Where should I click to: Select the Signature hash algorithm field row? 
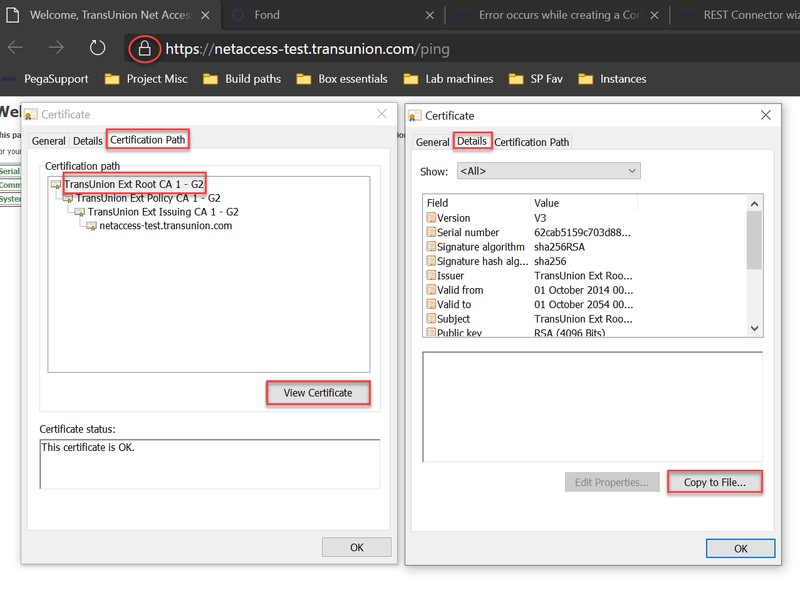[584, 261]
